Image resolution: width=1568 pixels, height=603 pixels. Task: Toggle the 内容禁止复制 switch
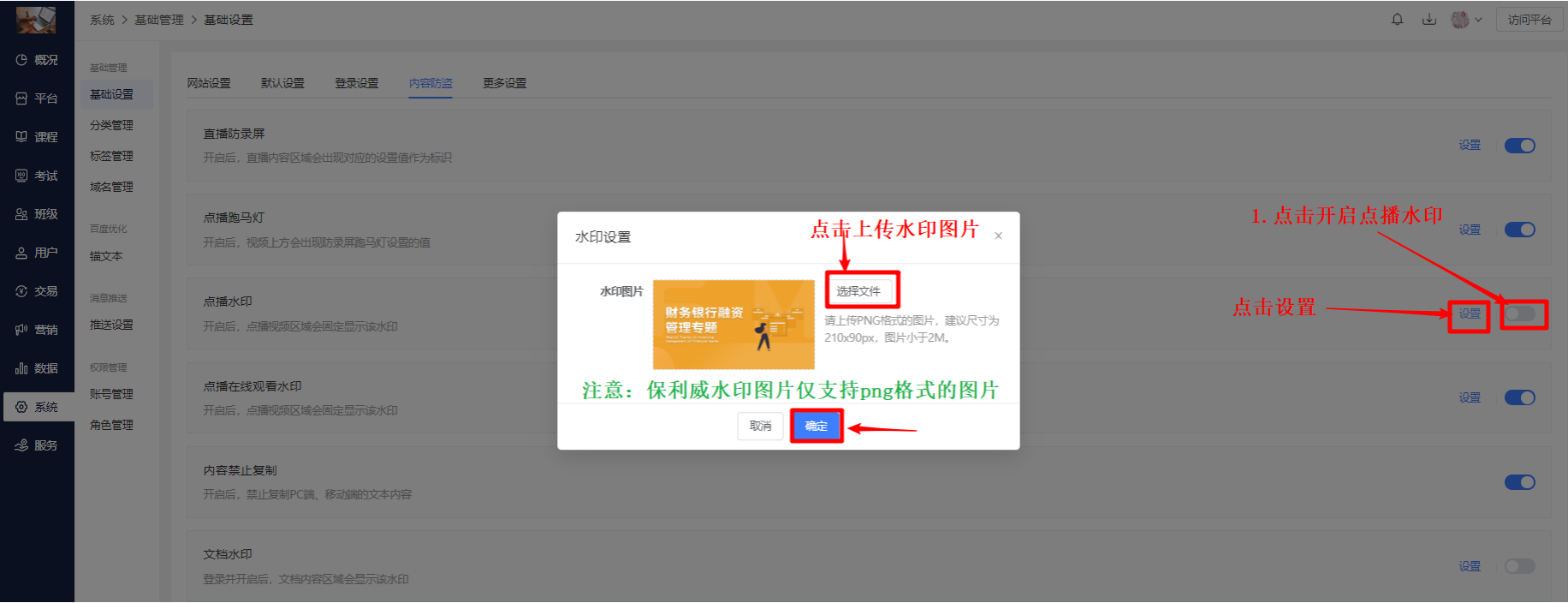1520,482
